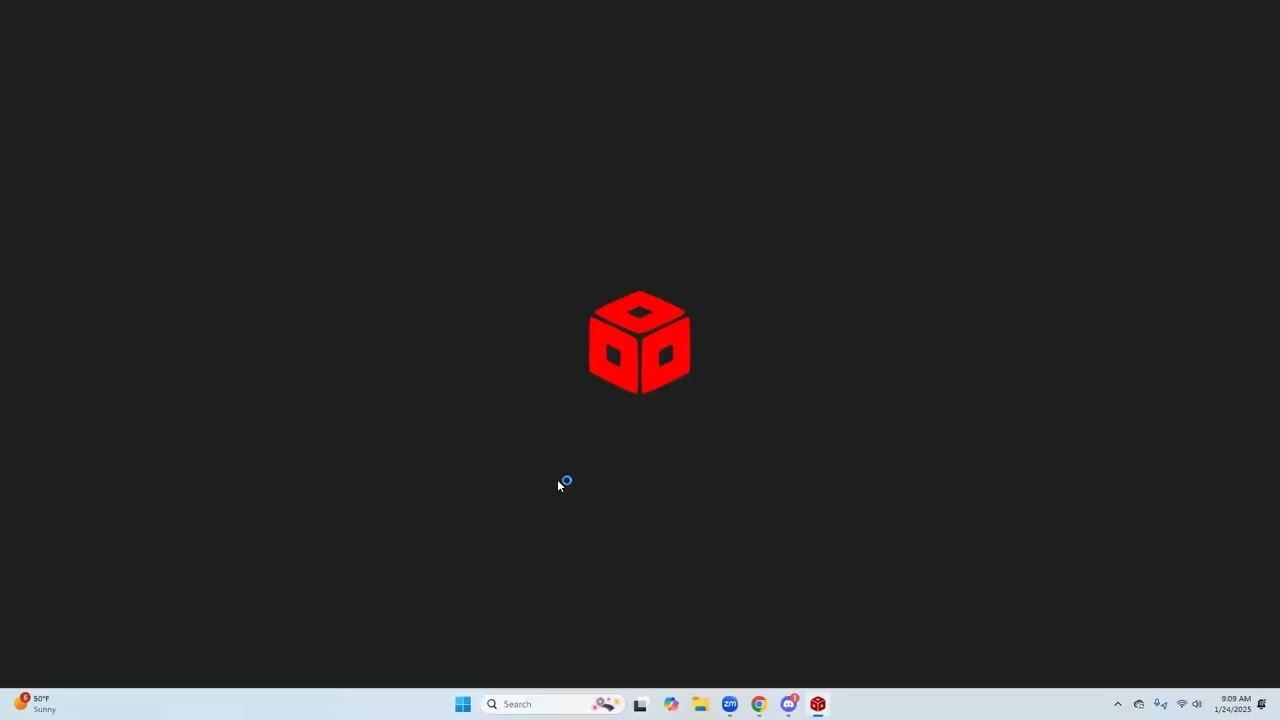1280x720 pixels.
Task: Open Task View from the taskbar
Action: coord(640,704)
